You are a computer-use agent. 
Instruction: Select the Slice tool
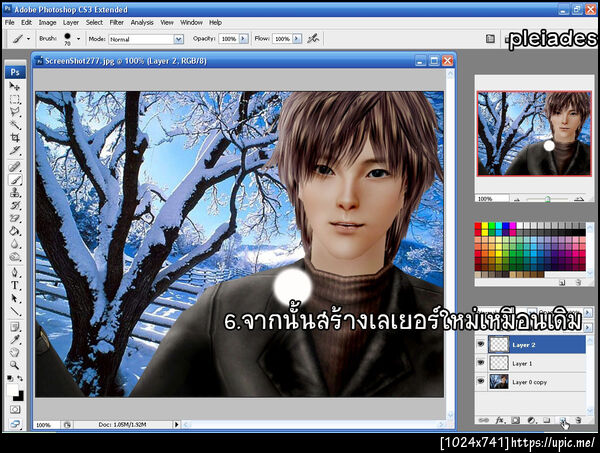click(14, 150)
